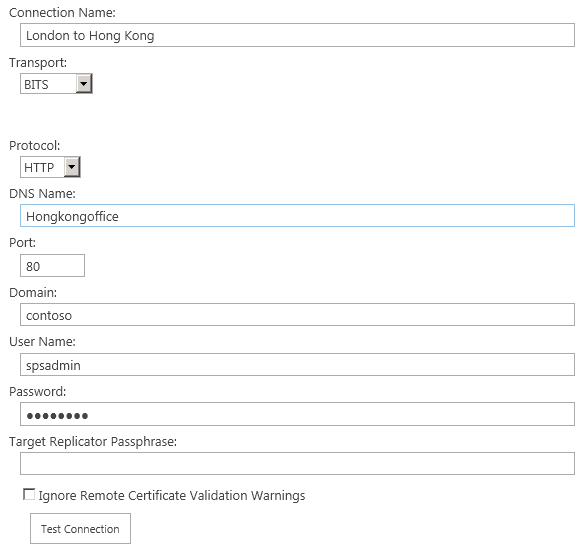The height and width of the screenshot is (547, 581).
Task: Click the 'DNS Name:' label
Action: pos(42,193)
